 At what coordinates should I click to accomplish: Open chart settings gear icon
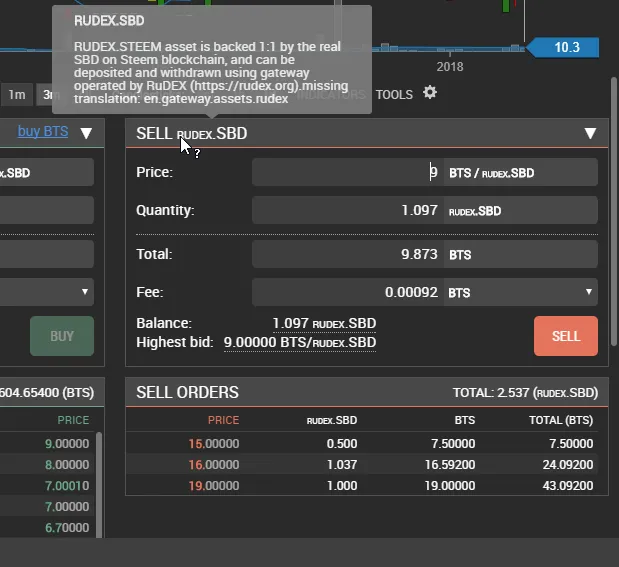pyautogui.click(x=430, y=92)
